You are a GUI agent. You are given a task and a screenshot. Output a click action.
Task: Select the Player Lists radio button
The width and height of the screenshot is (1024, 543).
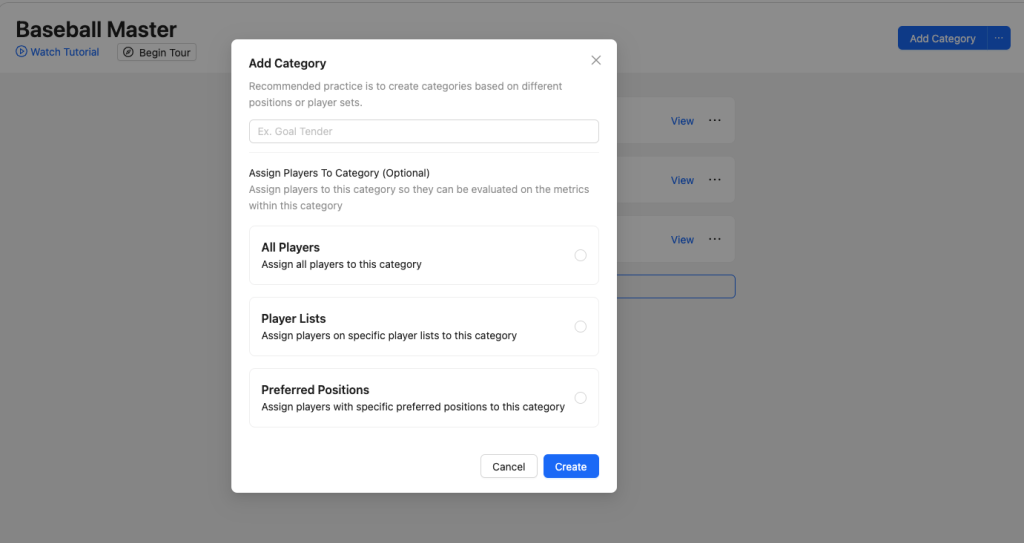click(580, 326)
